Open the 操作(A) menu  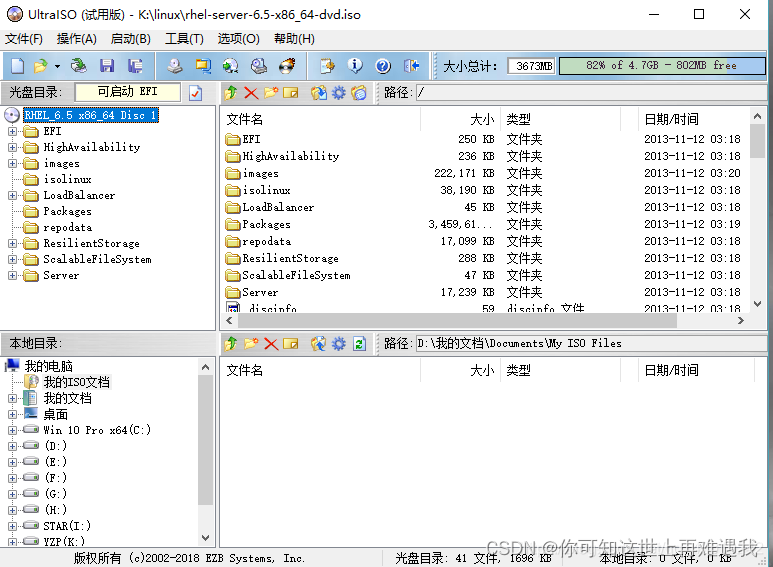click(76, 39)
